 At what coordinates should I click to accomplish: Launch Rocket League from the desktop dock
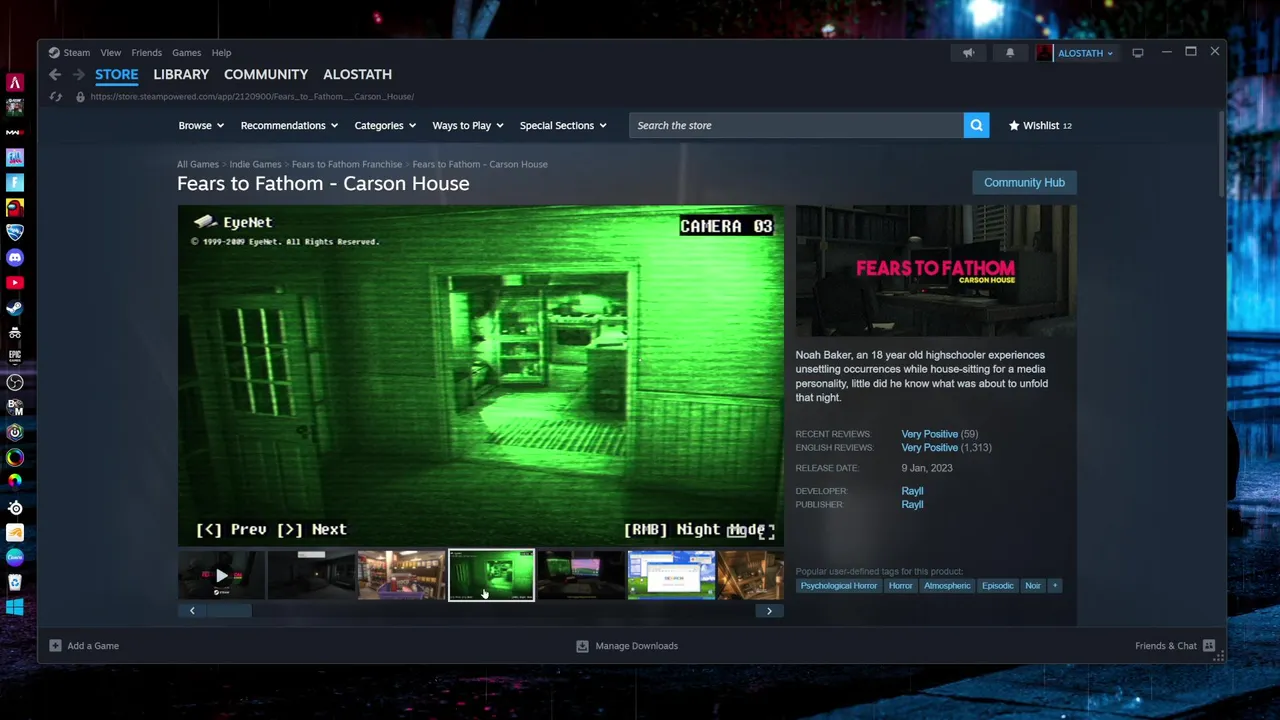pyautogui.click(x=15, y=233)
